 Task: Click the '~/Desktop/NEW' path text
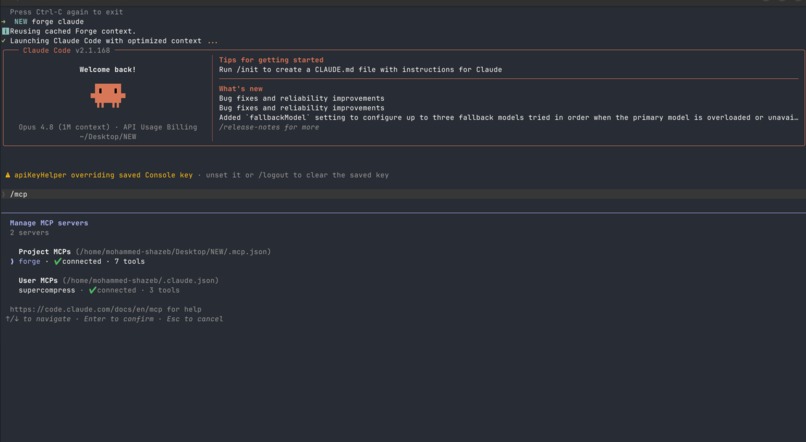[x=108, y=137]
